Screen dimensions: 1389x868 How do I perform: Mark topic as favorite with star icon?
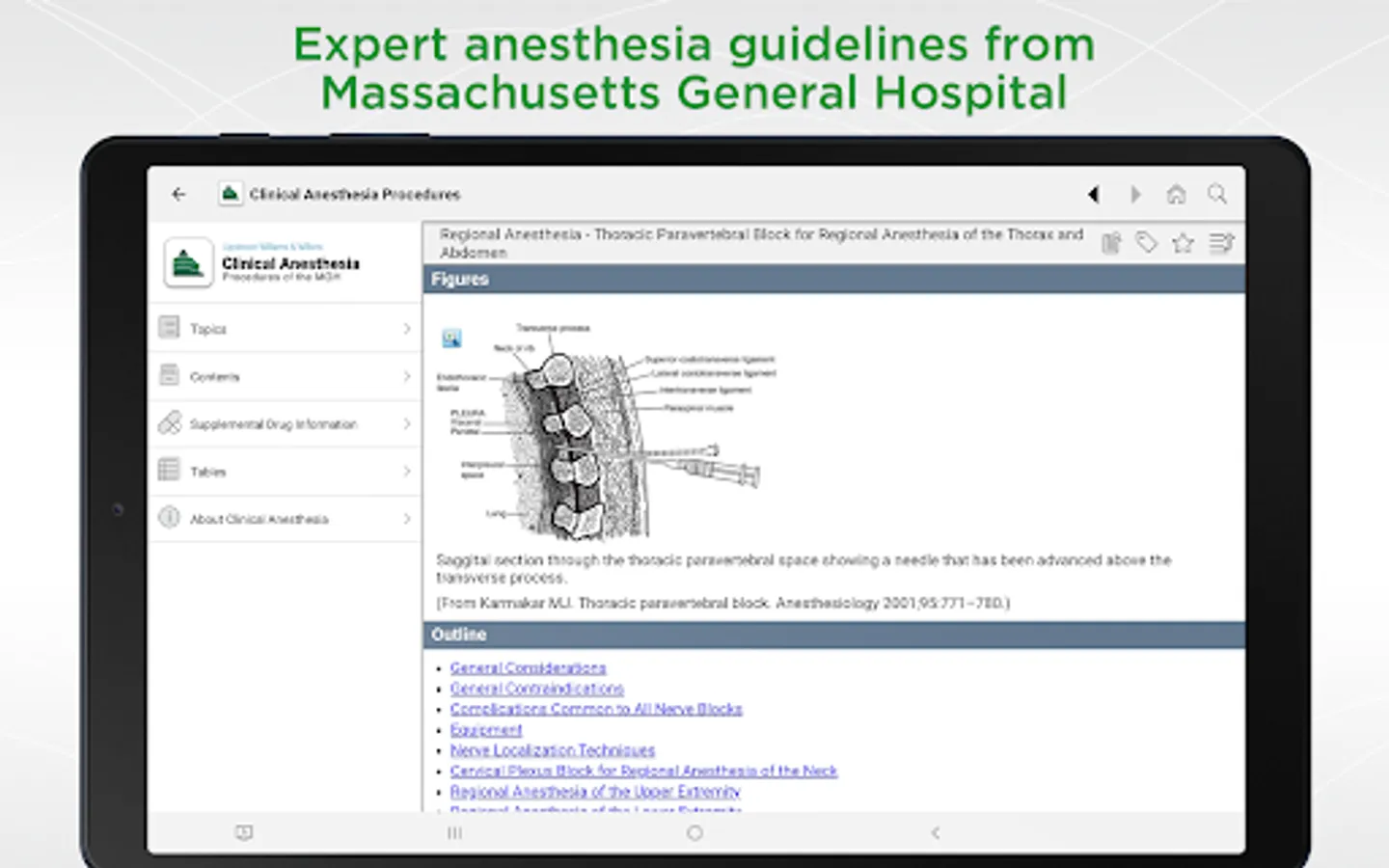tap(1183, 243)
